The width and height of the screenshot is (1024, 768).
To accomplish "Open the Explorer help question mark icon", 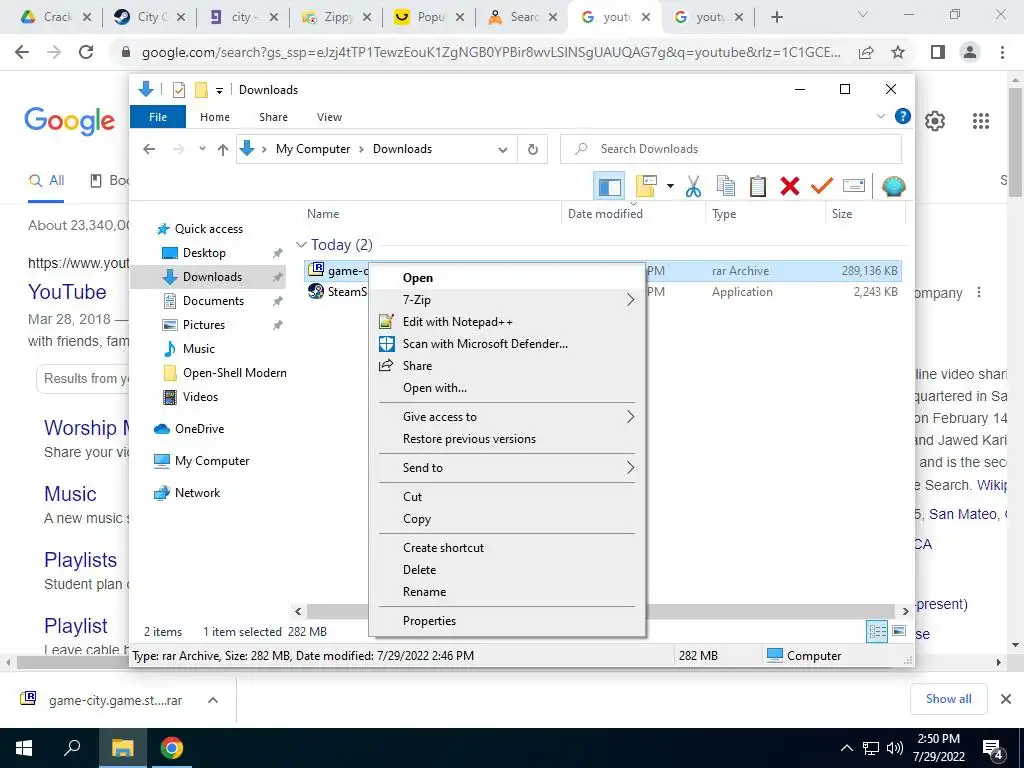I will [x=903, y=116].
